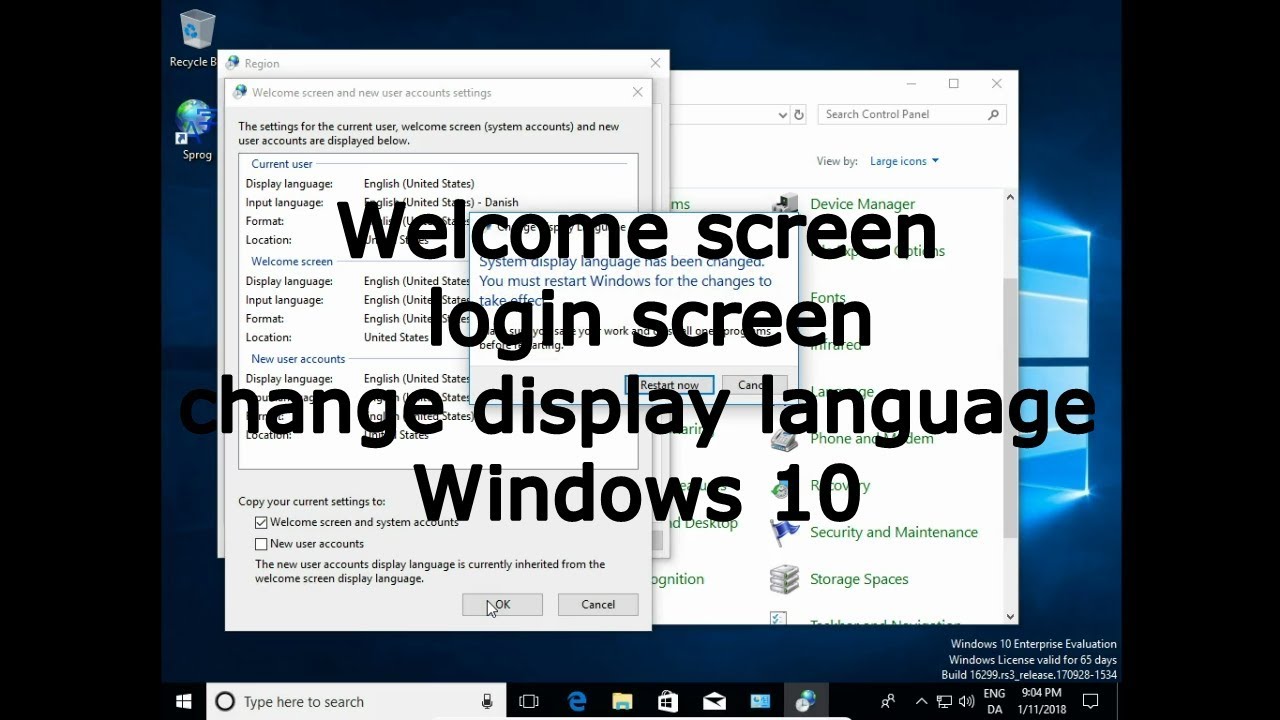Check New user accounts checkbox

[x=261, y=544]
